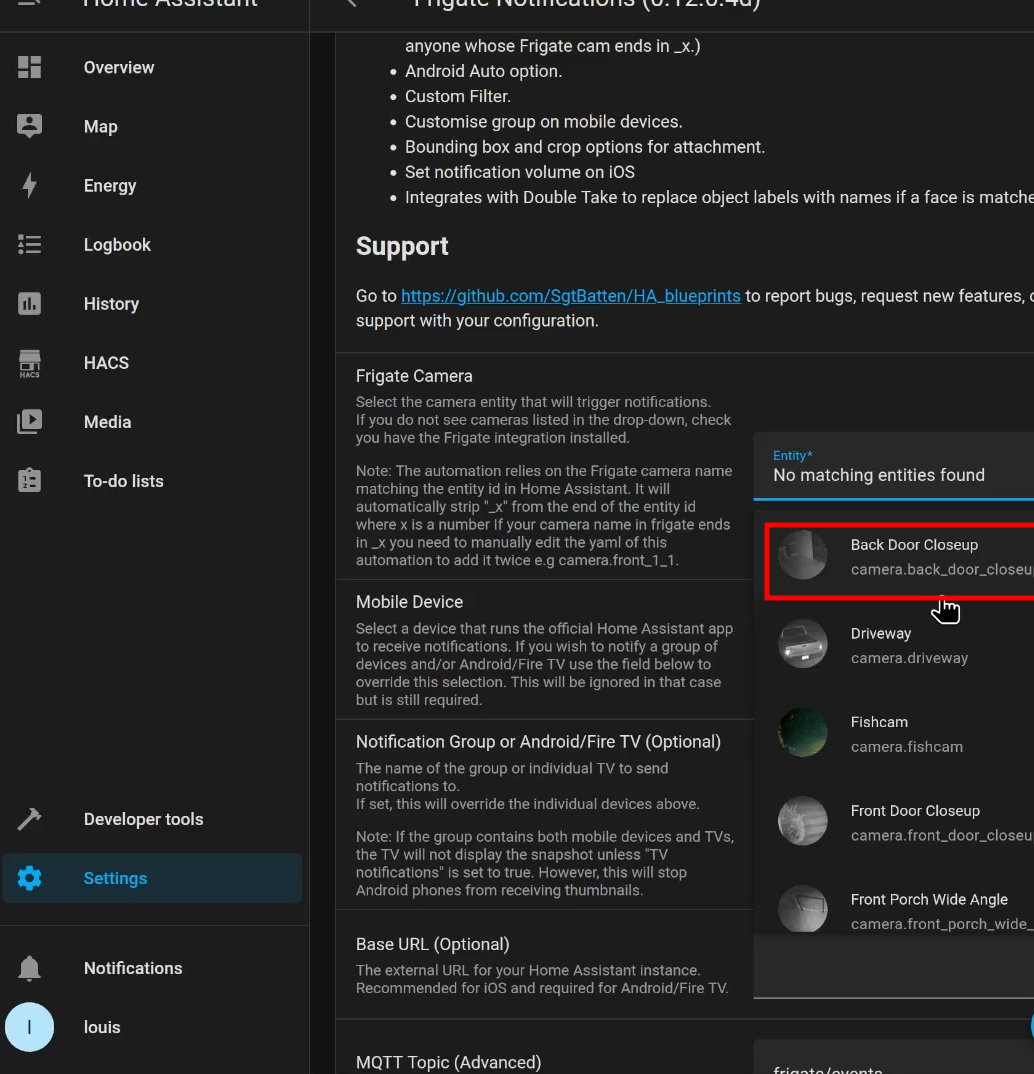Click the Mobile Device section title
This screenshot has height=1074, width=1034.
point(409,602)
